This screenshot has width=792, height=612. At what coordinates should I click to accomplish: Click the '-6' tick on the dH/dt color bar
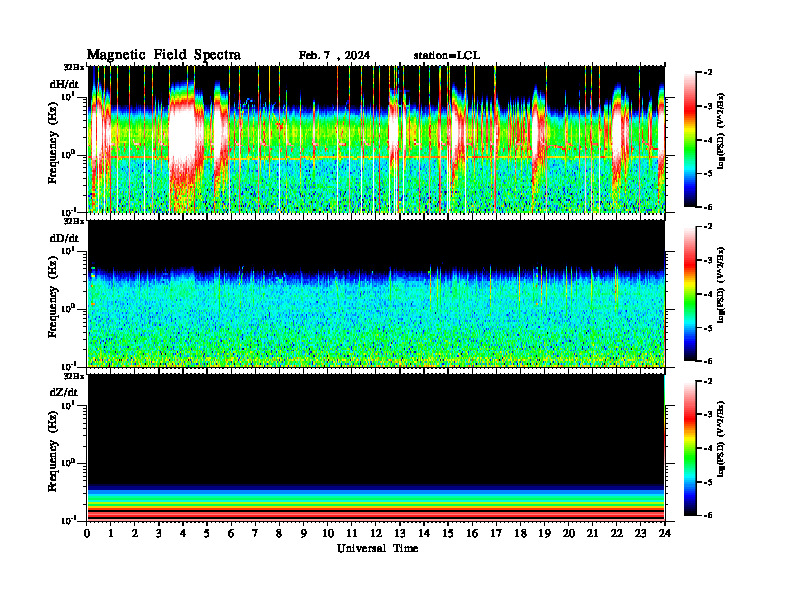(708, 207)
